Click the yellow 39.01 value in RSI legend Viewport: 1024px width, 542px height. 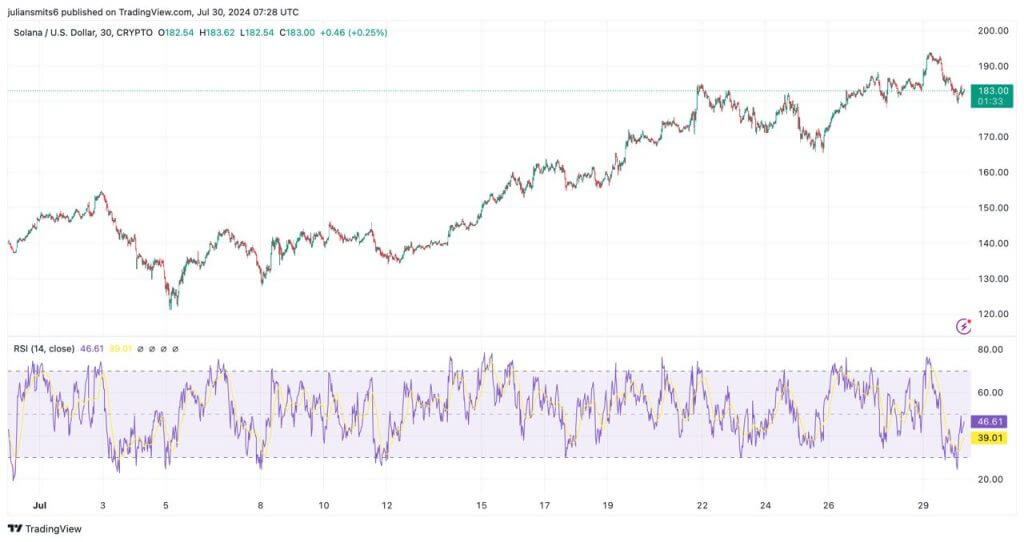coord(120,349)
